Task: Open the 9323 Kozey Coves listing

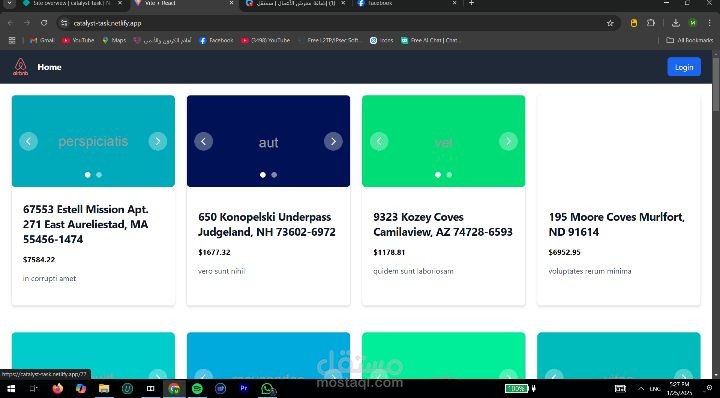Action: (443, 224)
